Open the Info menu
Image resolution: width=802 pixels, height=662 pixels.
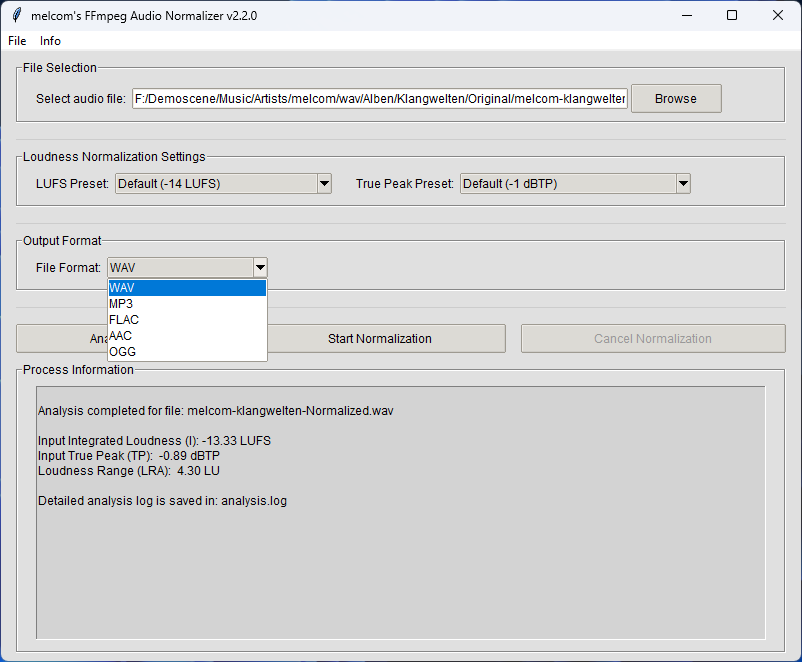[x=50, y=41]
